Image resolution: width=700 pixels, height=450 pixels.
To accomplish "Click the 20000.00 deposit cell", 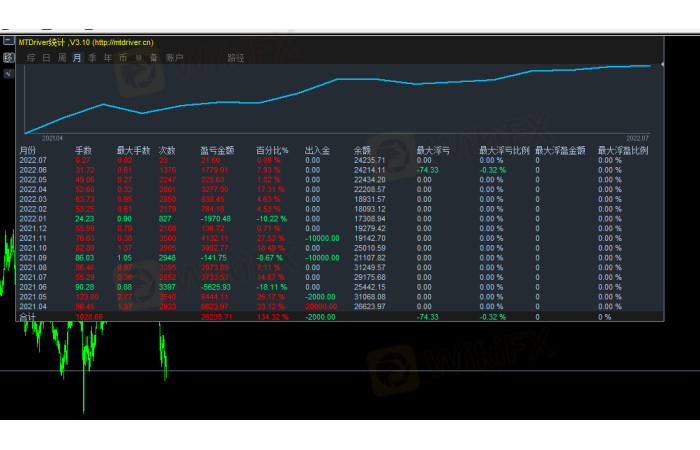I will pos(321,307).
